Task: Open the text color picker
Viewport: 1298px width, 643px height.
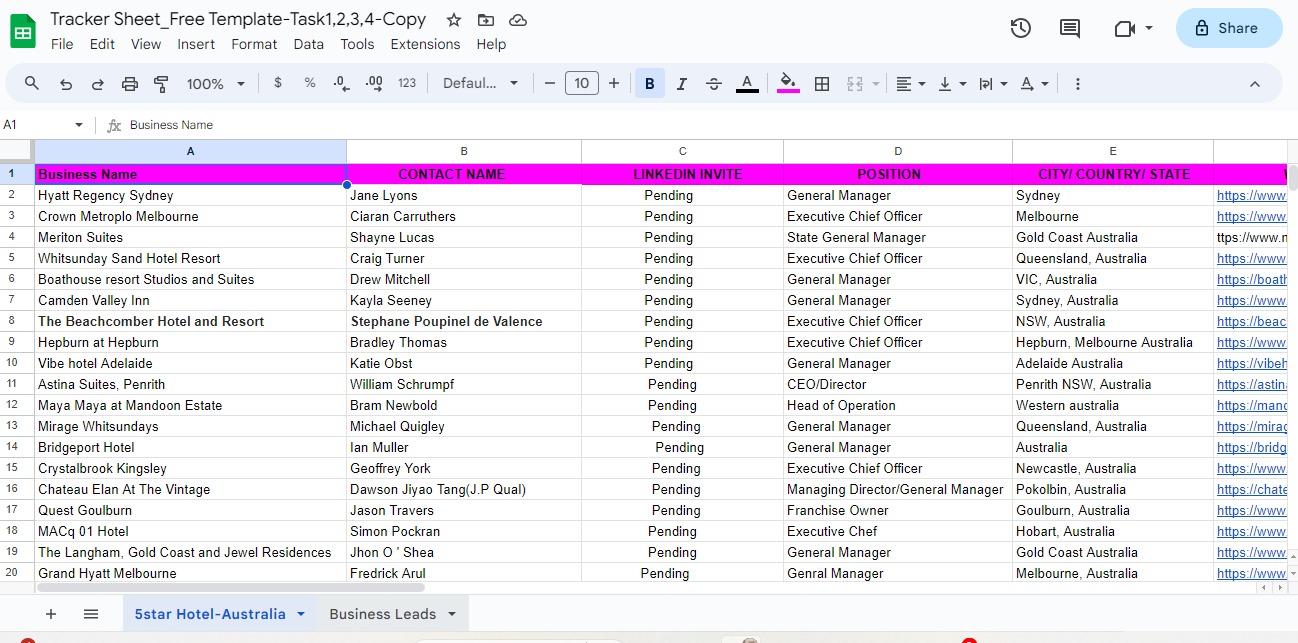Action: pos(747,84)
